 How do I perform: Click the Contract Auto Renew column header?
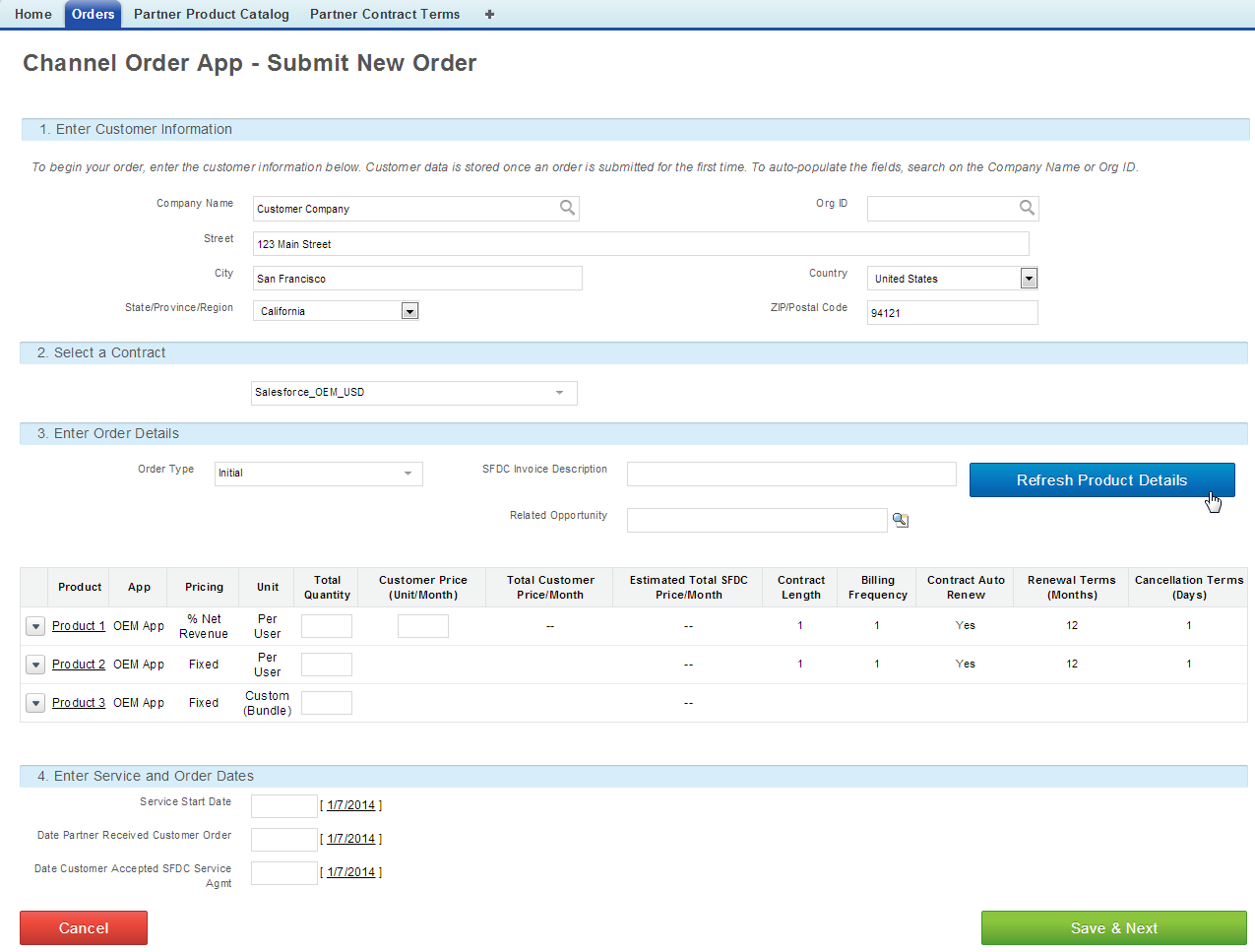click(966, 588)
